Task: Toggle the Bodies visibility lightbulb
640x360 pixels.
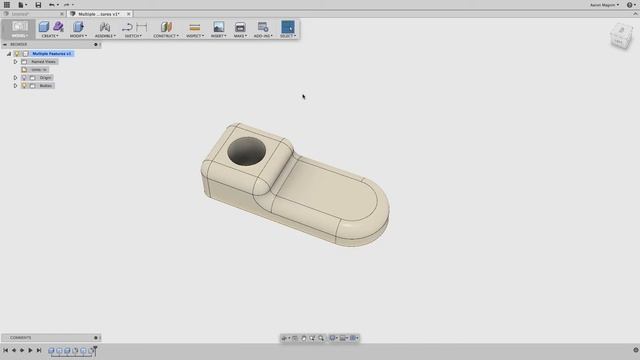Action: click(x=24, y=86)
